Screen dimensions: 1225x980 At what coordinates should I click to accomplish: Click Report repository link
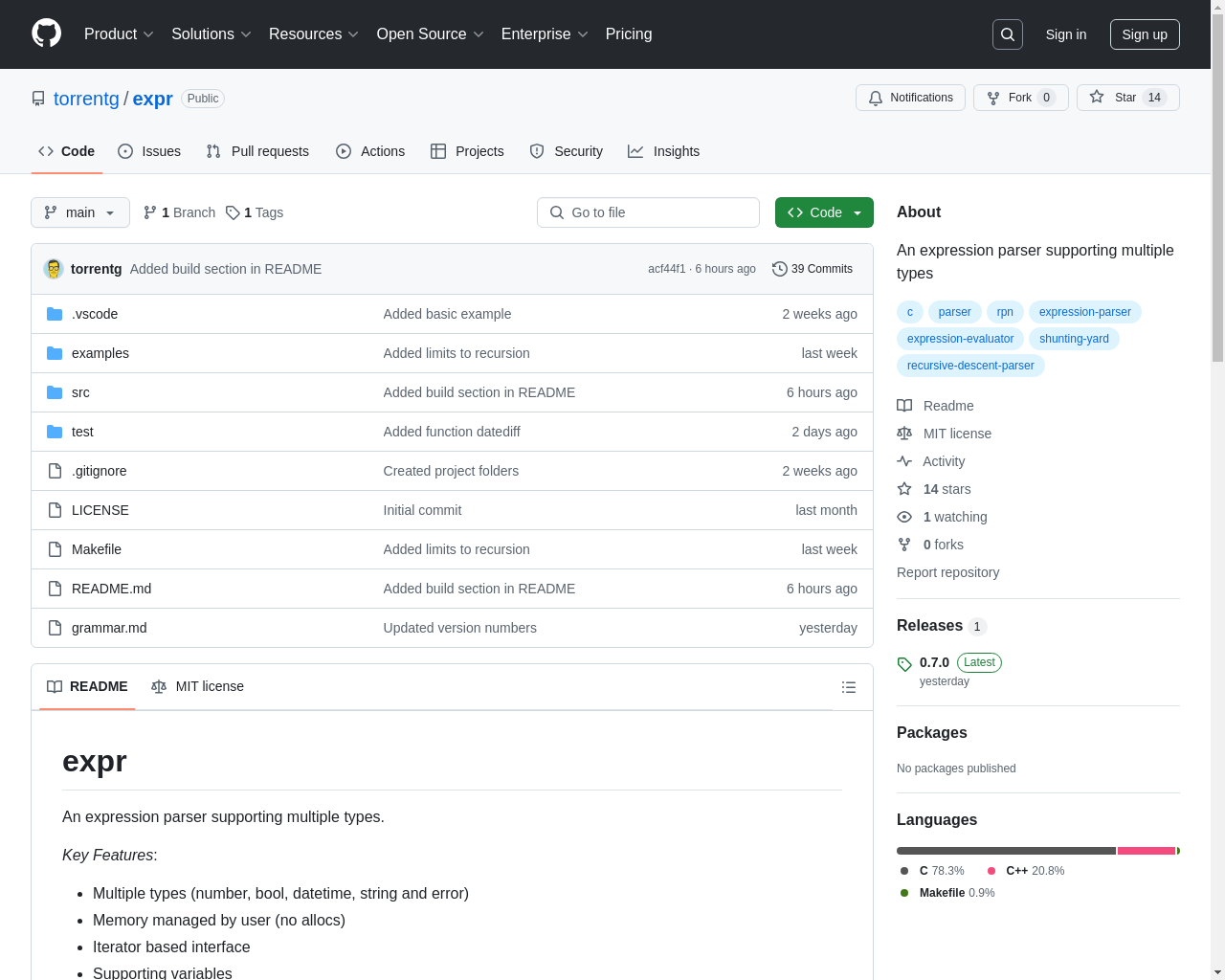[947, 572]
